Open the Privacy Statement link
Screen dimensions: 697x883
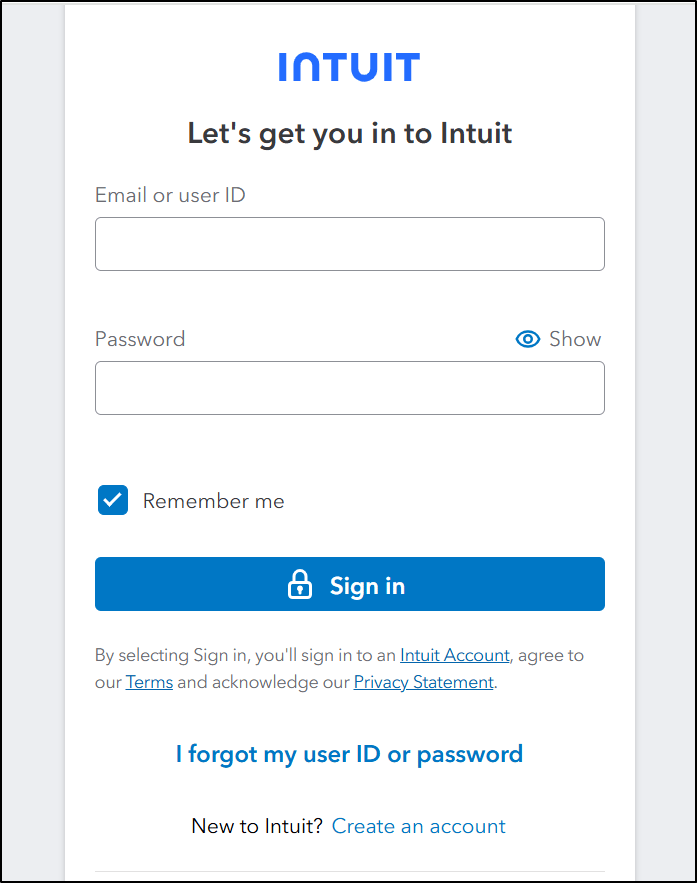(423, 682)
